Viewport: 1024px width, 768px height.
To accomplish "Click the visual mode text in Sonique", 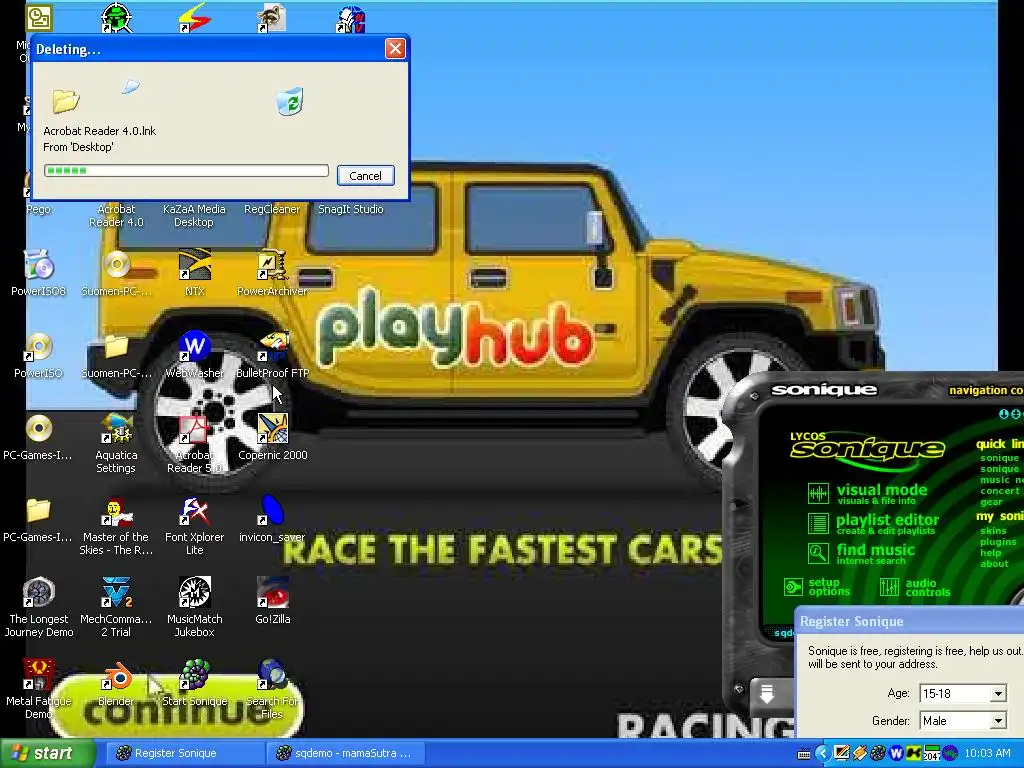I will [882, 490].
